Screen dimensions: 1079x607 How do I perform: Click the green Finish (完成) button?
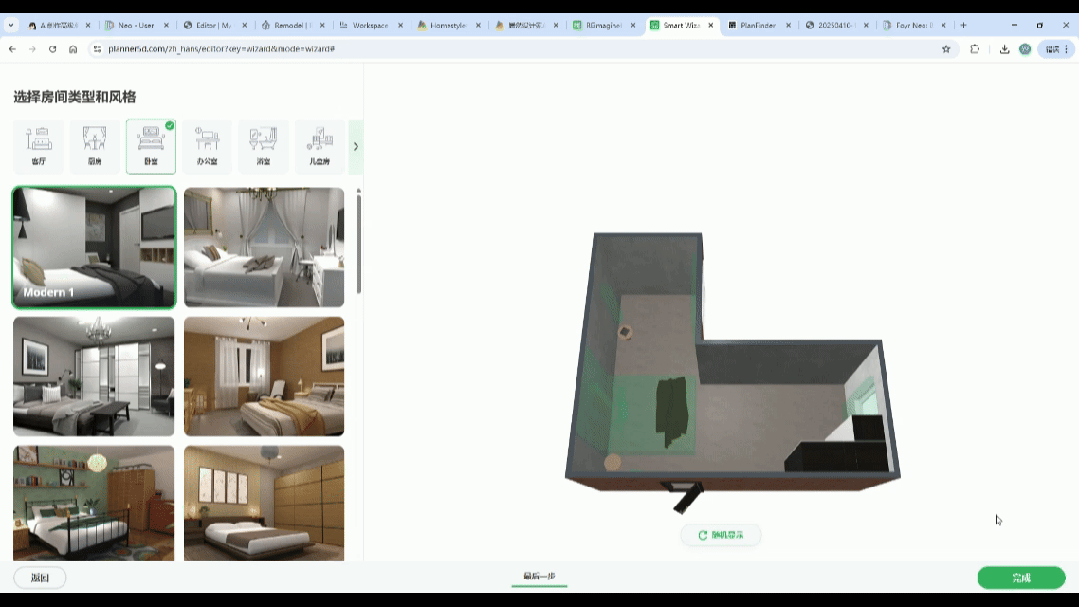tap(1021, 577)
